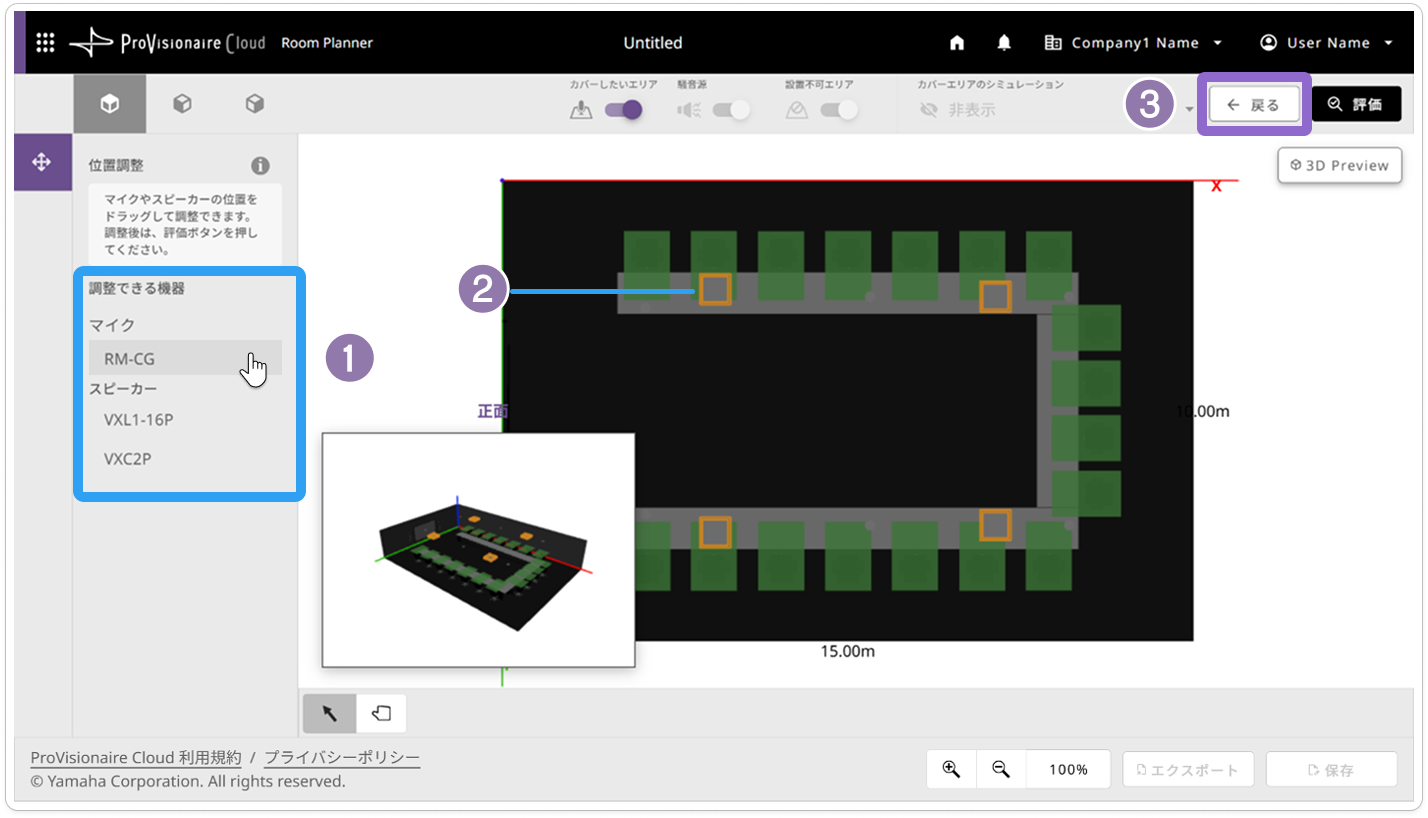This screenshot has height=818, width=1428.
Task: Select the arrow pointer tool
Action: coord(330,714)
